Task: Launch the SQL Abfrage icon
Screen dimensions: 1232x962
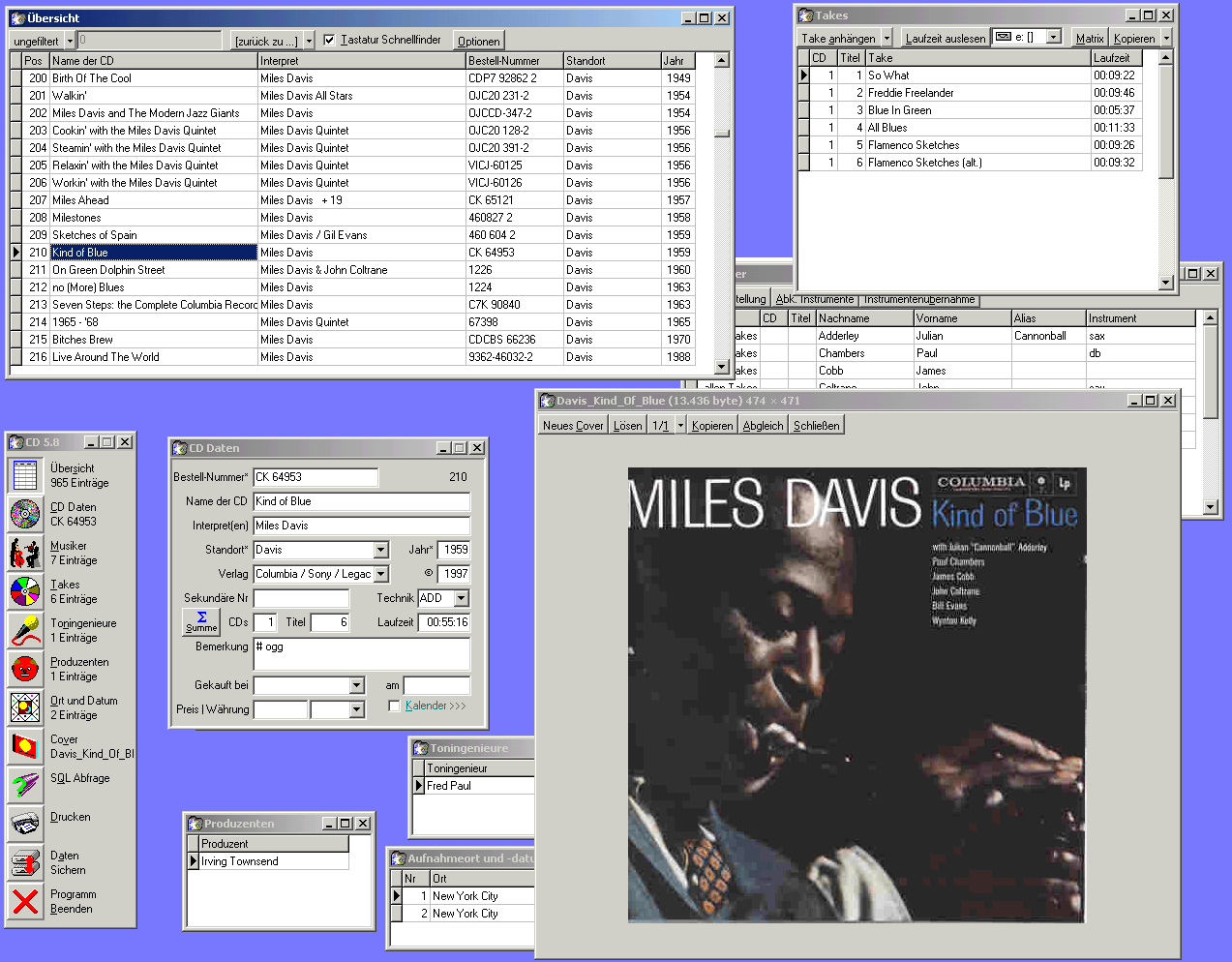Action: click(x=25, y=785)
